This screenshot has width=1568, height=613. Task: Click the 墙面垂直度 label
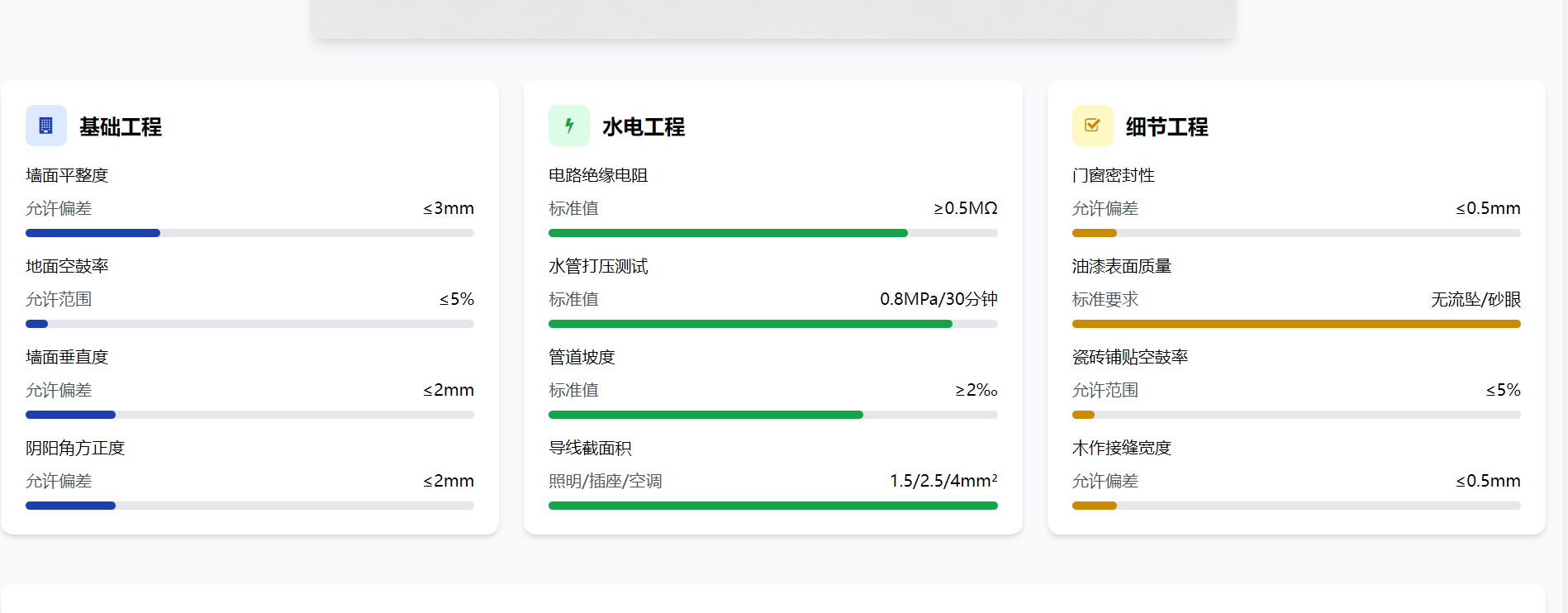pos(67,357)
